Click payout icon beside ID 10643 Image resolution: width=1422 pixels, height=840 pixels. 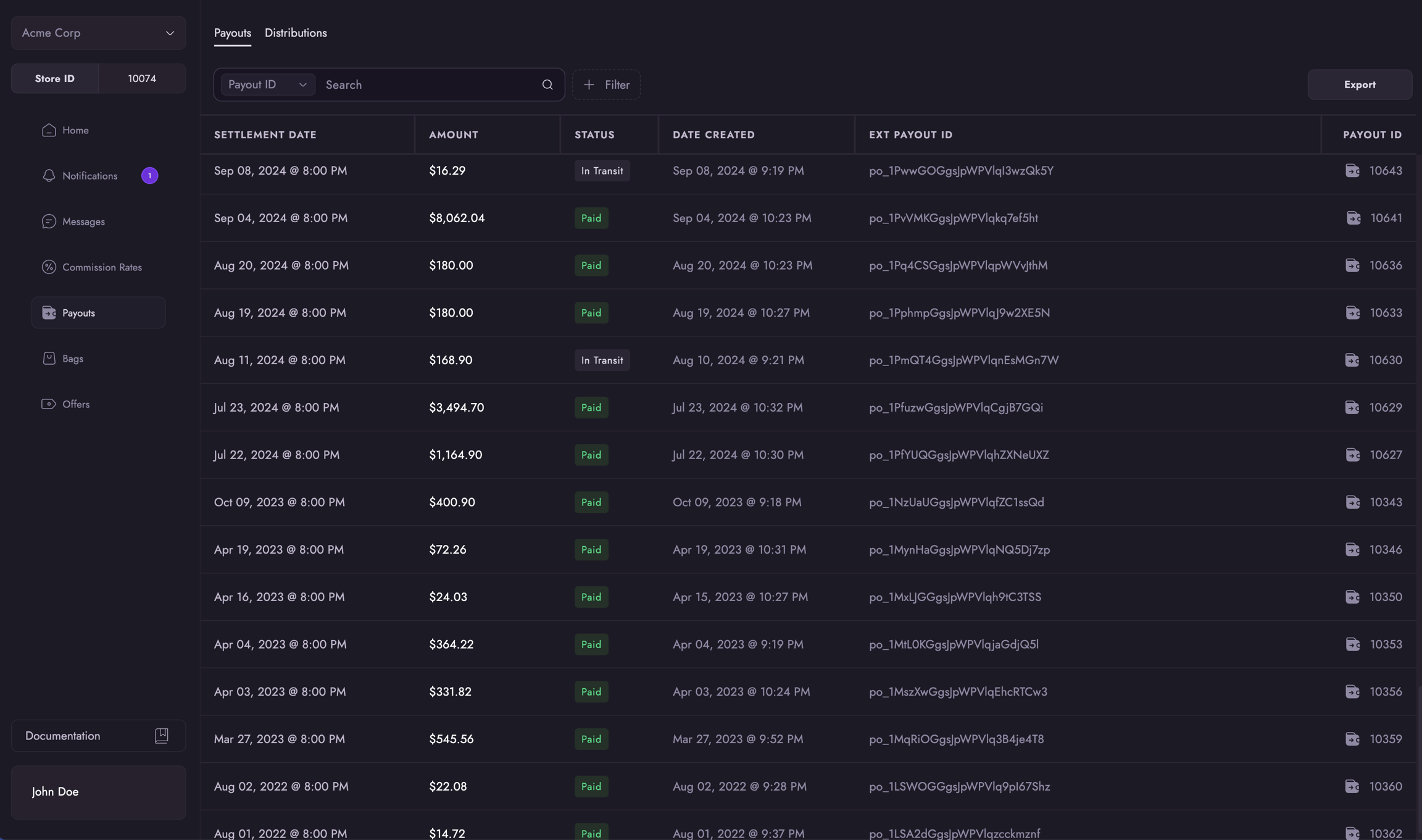1352,171
